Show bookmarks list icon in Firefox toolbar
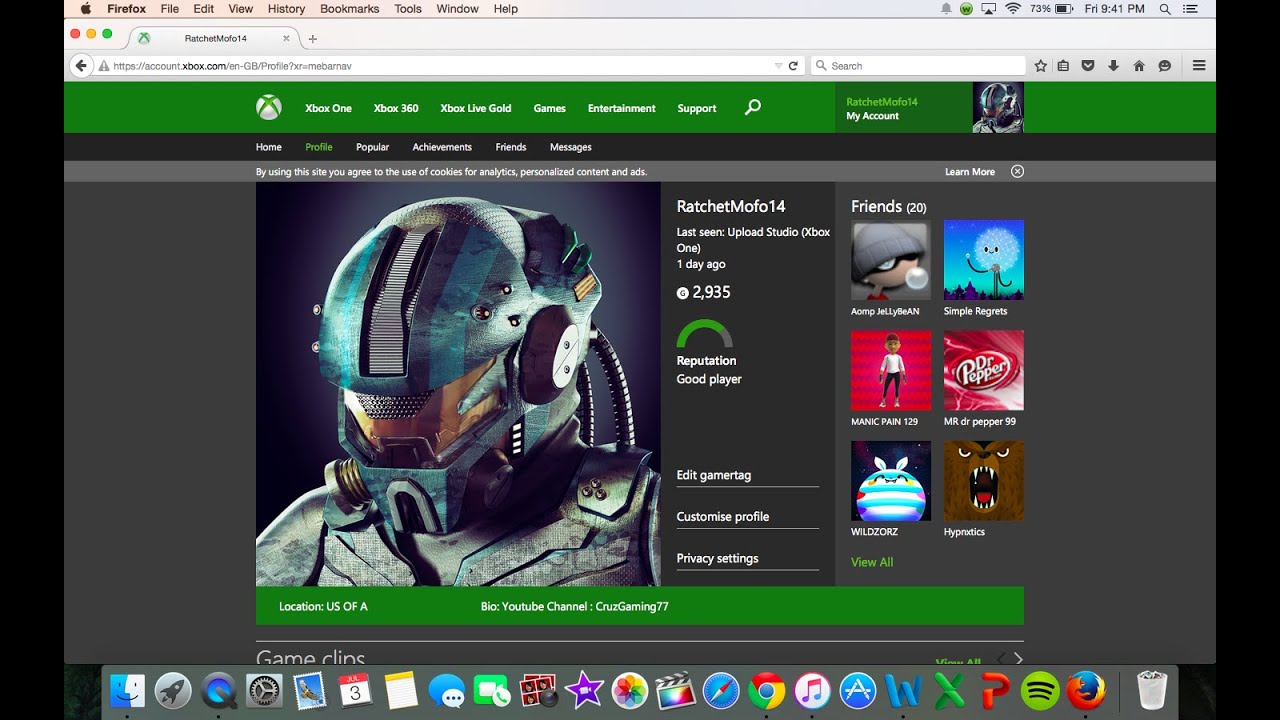Image resolution: width=1280 pixels, height=720 pixels. point(1063,66)
